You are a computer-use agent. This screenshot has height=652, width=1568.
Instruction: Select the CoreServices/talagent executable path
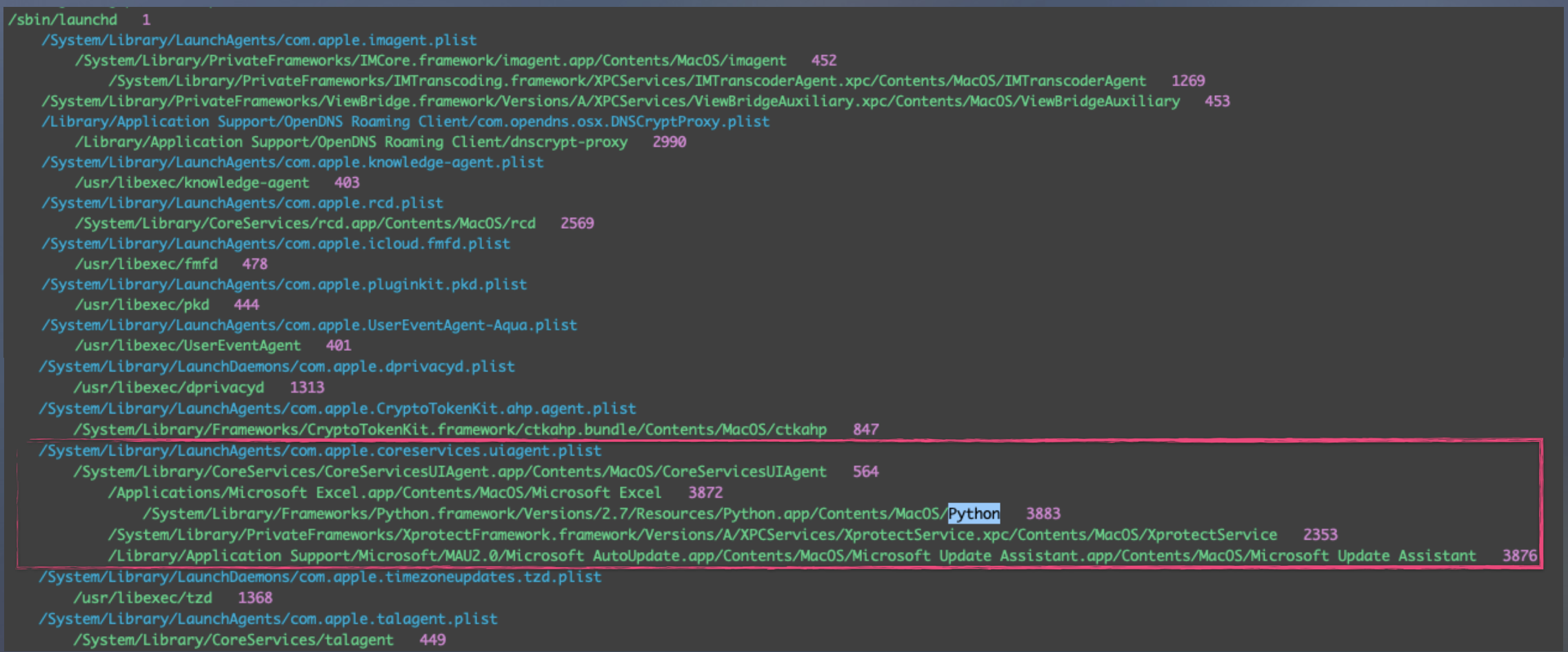[234, 640]
